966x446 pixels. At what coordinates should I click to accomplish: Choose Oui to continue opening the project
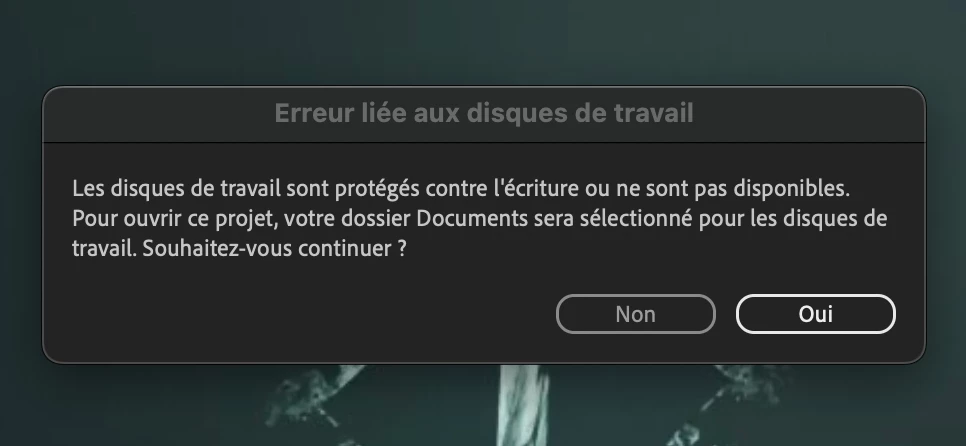click(816, 314)
